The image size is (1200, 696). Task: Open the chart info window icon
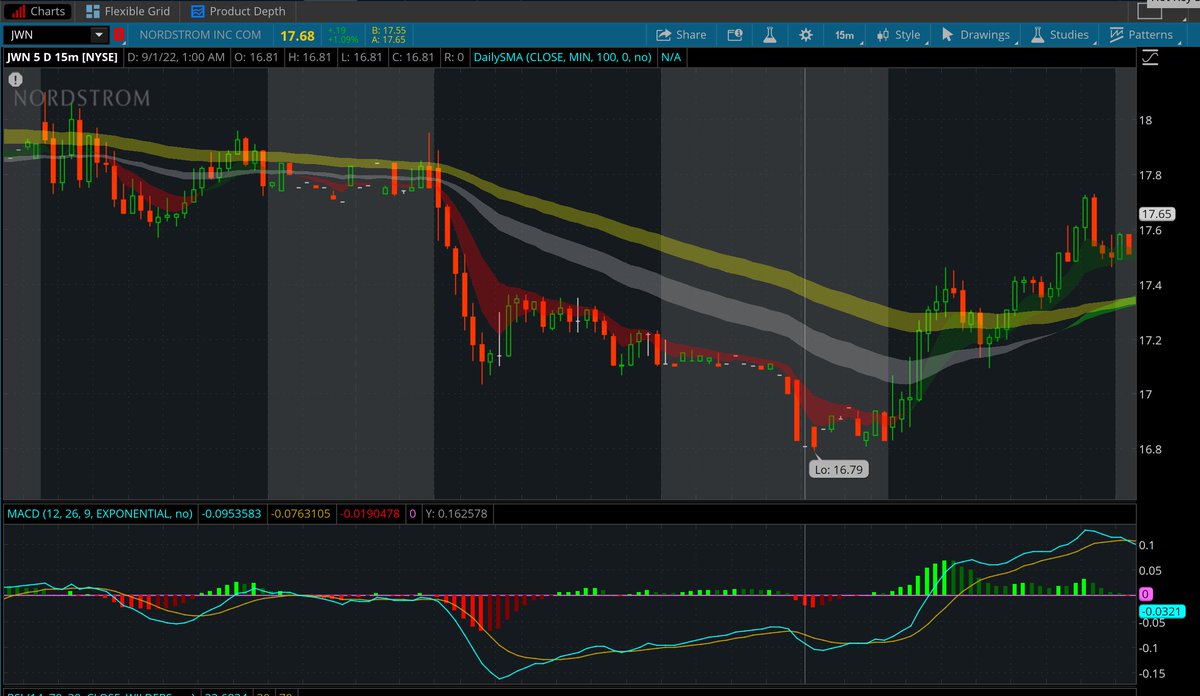[735, 35]
